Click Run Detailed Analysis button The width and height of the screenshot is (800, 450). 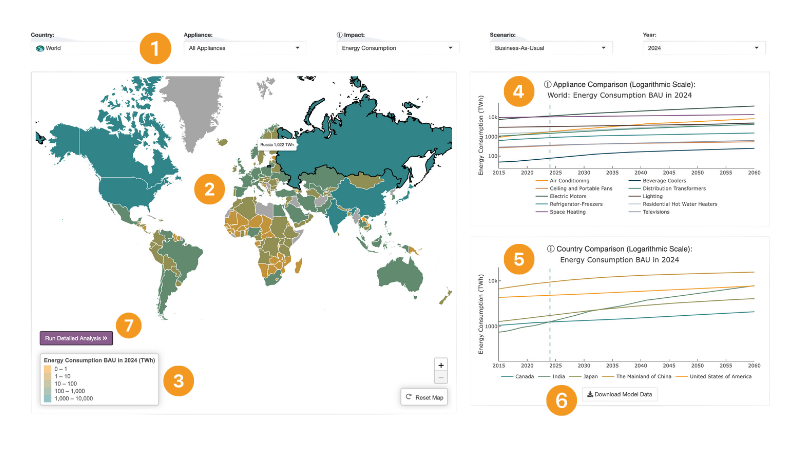pos(76,338)
